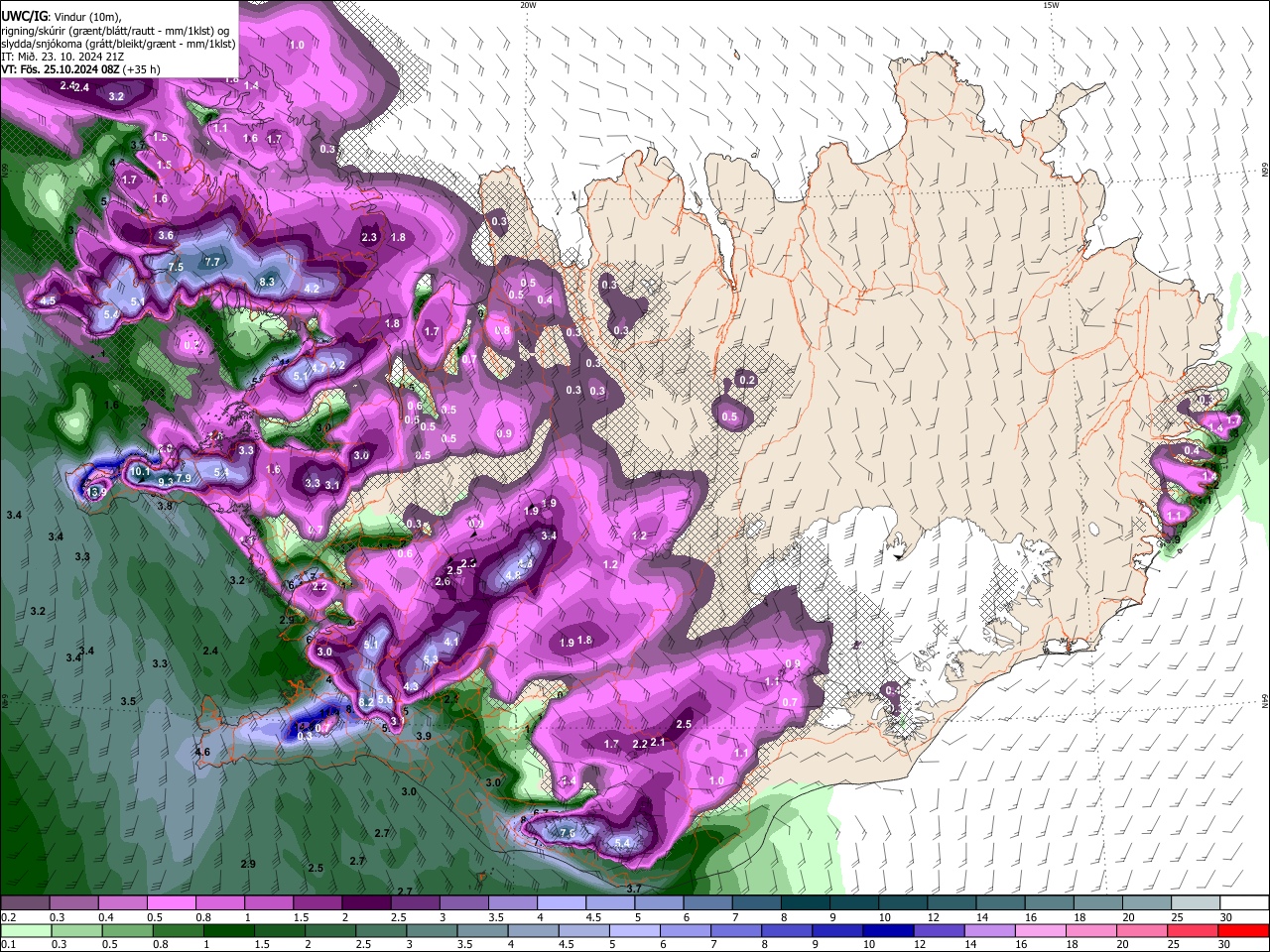Click the '8.3' precipitation value on the map
This screenshot has height=952, width=1270.
(x=267, y=282)
